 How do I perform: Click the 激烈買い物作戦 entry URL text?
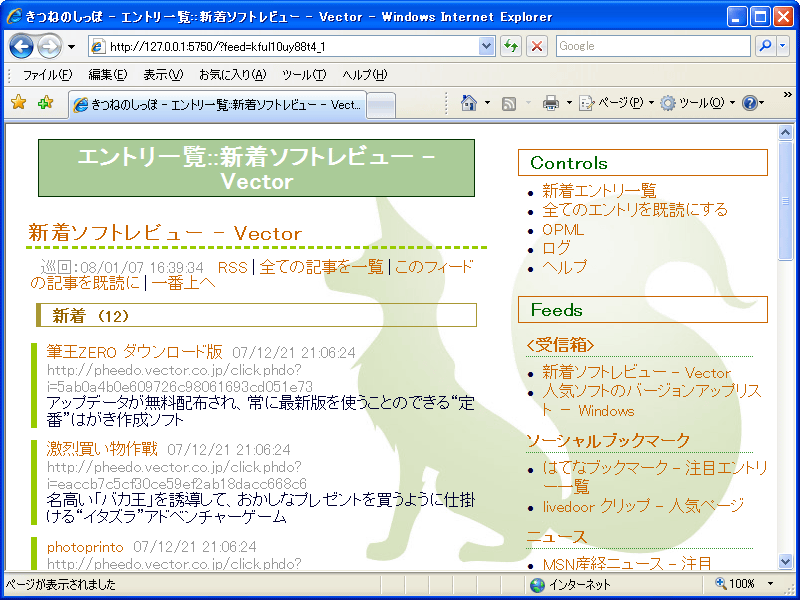(x=177, y=475)
